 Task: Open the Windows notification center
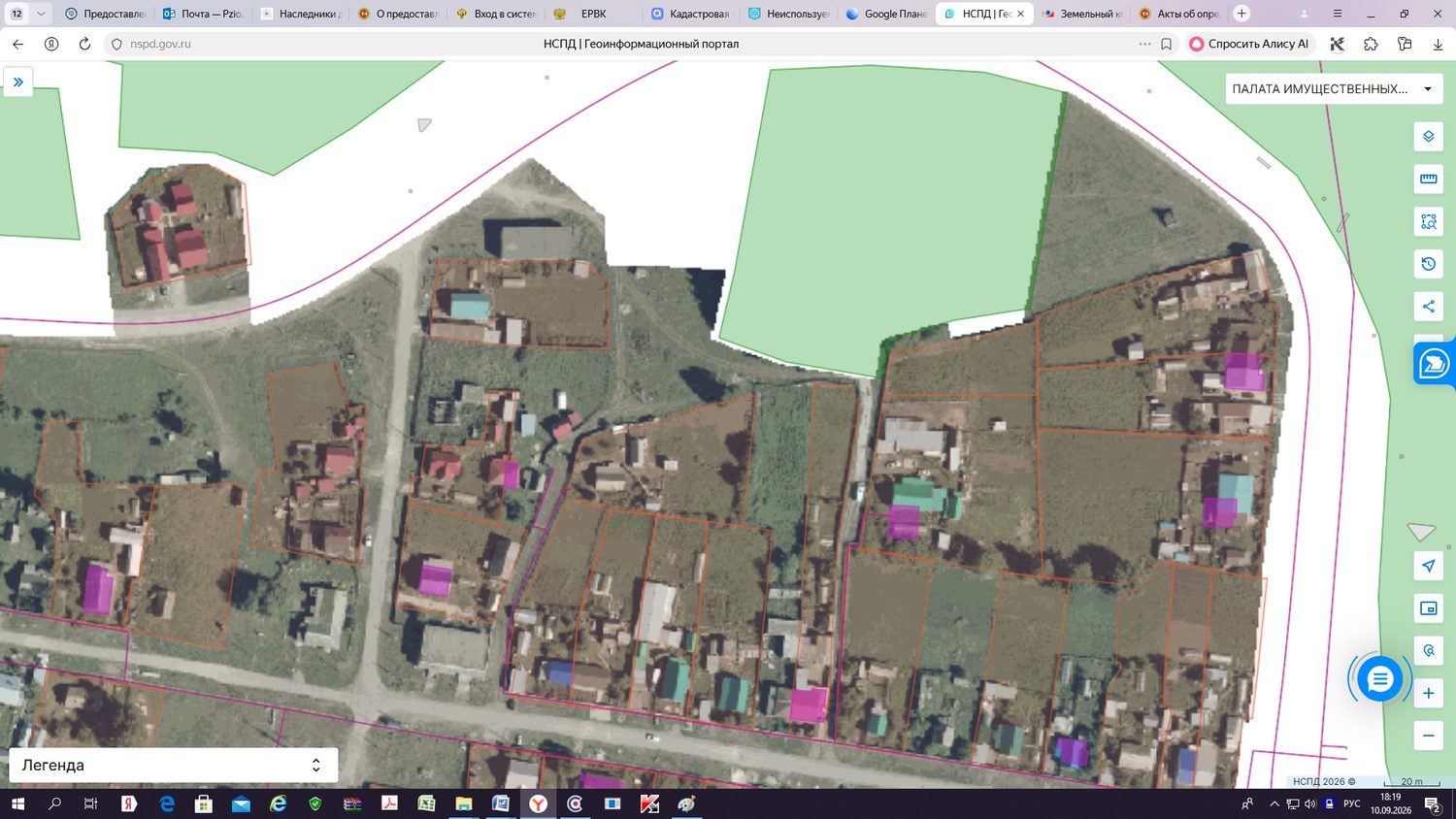coord(1432,804)
